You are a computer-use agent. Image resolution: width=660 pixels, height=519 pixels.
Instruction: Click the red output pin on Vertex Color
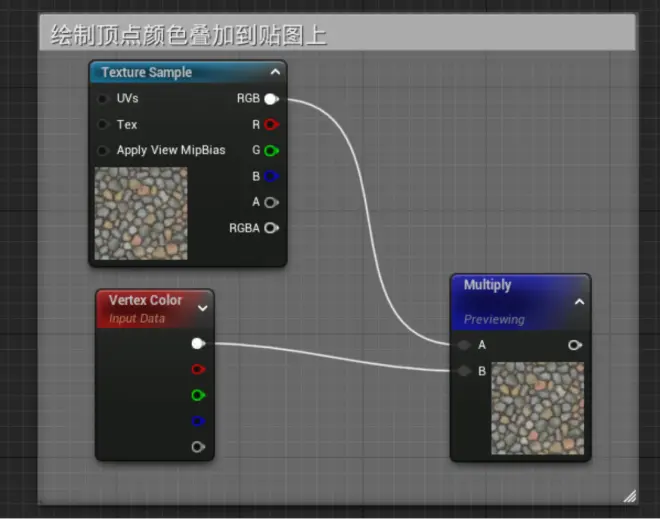pos(198,370)
